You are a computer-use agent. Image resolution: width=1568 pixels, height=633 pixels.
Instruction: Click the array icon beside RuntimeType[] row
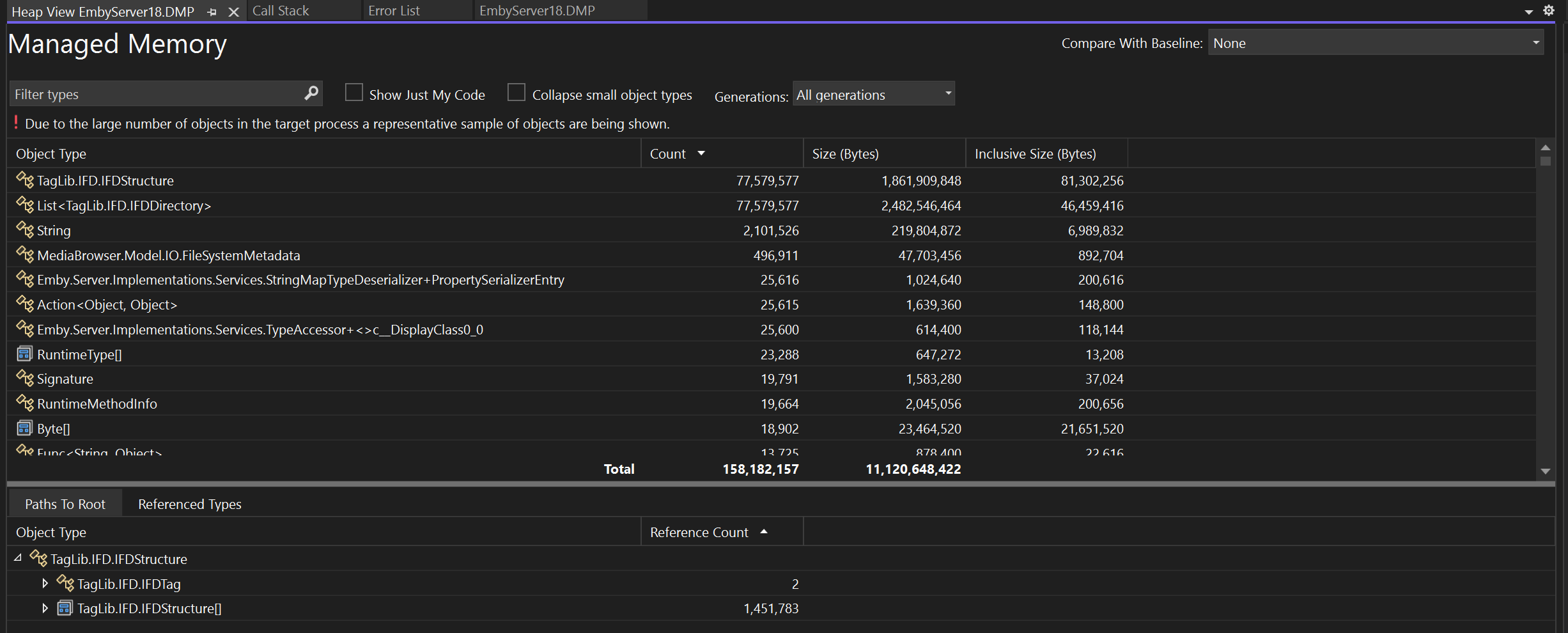click(x=24, y=354)
